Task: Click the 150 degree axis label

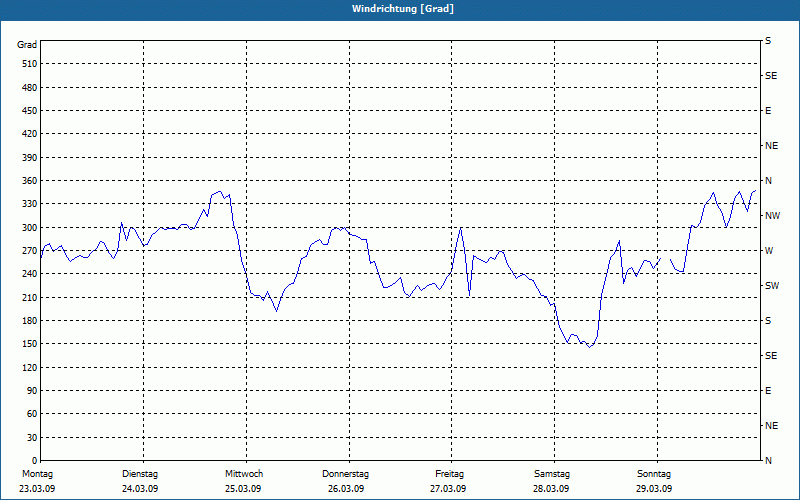Action: [29, 343]
